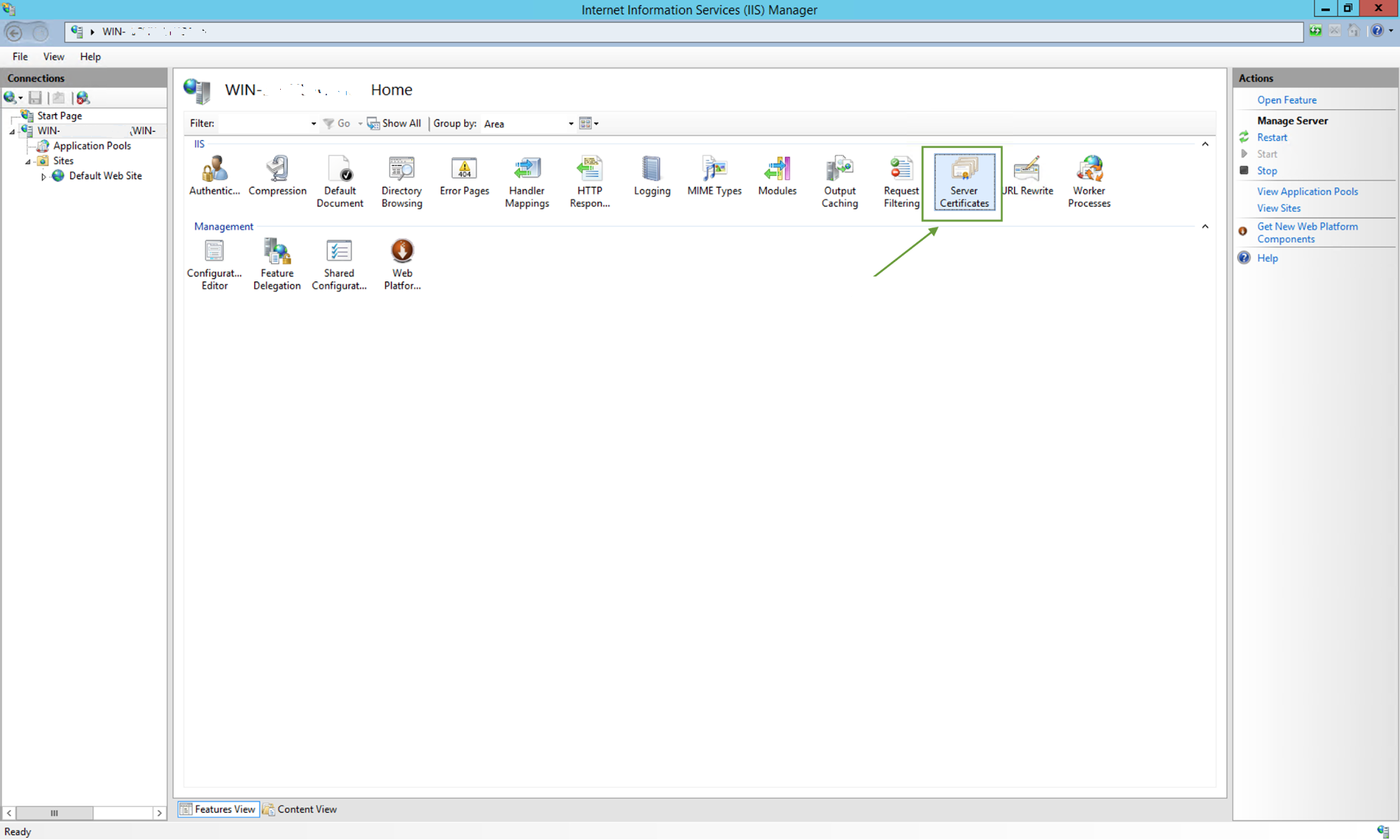Select Default Web Site tree item
1400x840 pixels.
click(x=105, y=176)
